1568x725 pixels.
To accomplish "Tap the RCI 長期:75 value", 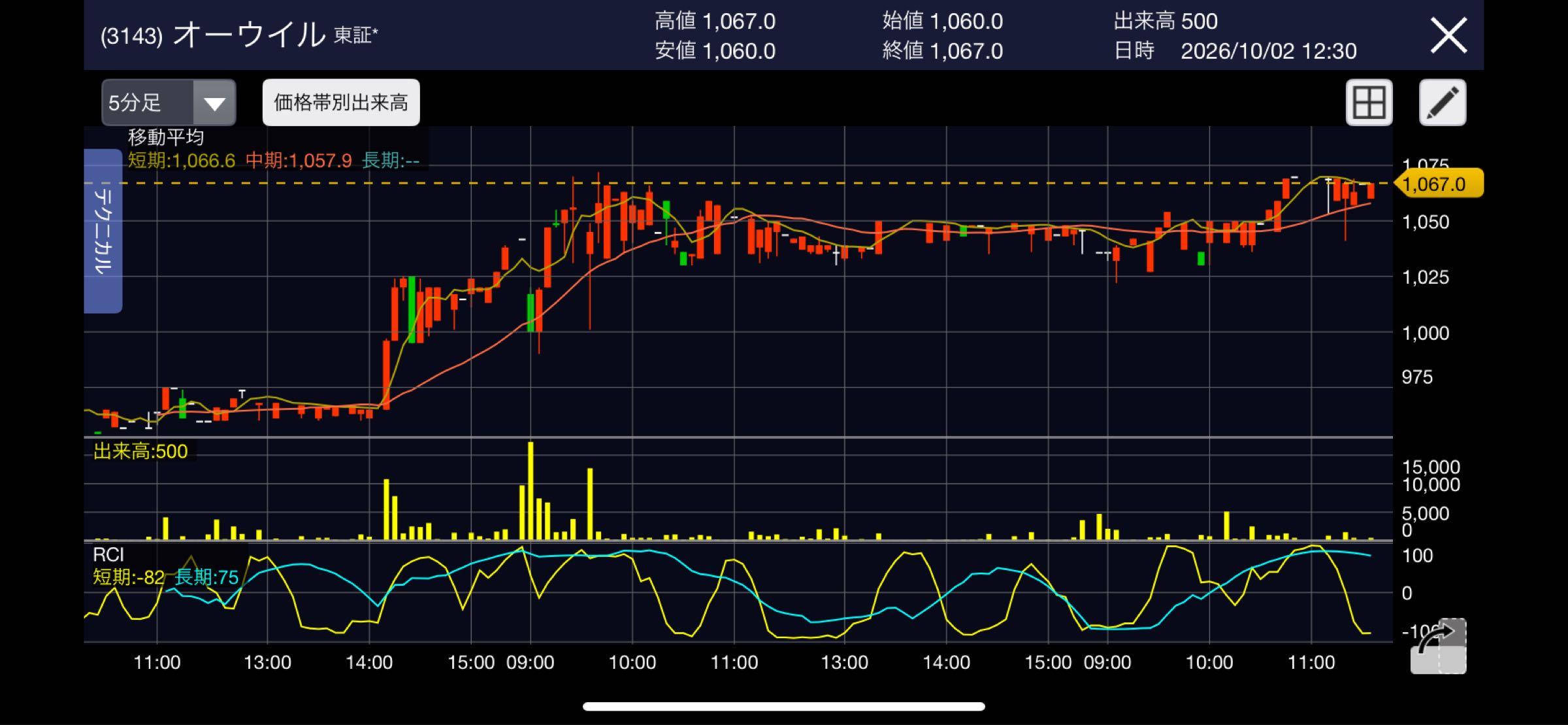I will click(206, 577).
